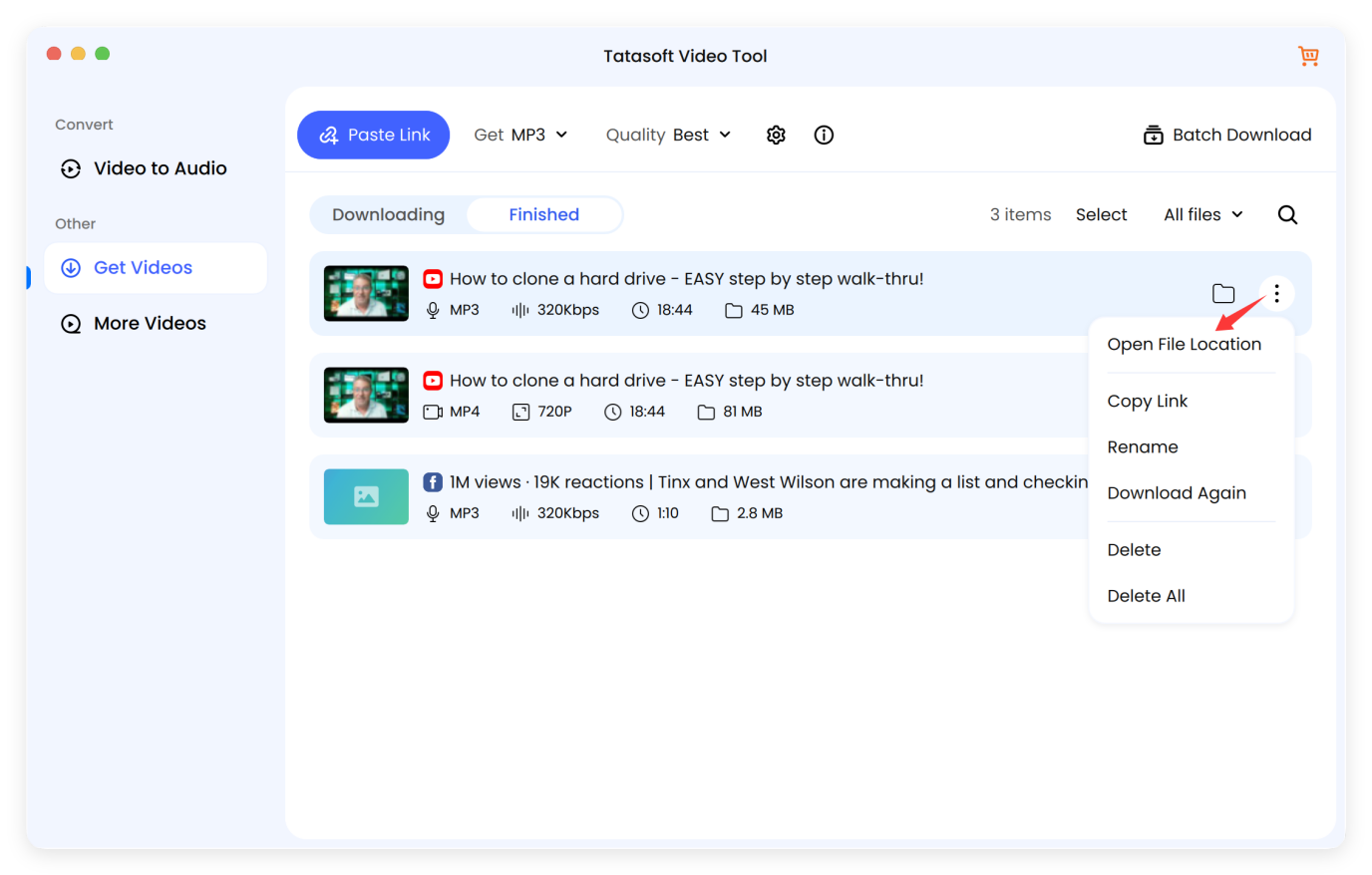
Task: Click the Batch Download icon
Action: pos(1153,134)
